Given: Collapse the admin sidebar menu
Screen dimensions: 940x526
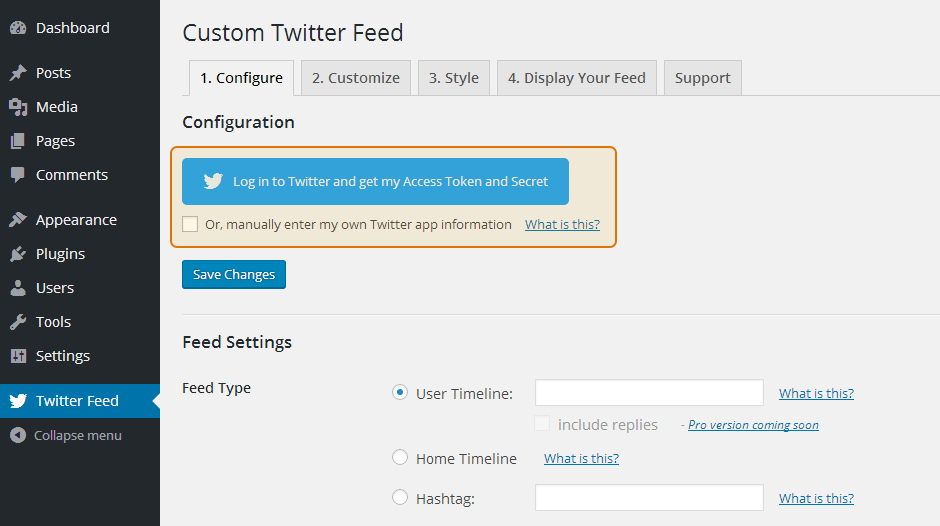Looking at the screenshot, I should [66, 435].
